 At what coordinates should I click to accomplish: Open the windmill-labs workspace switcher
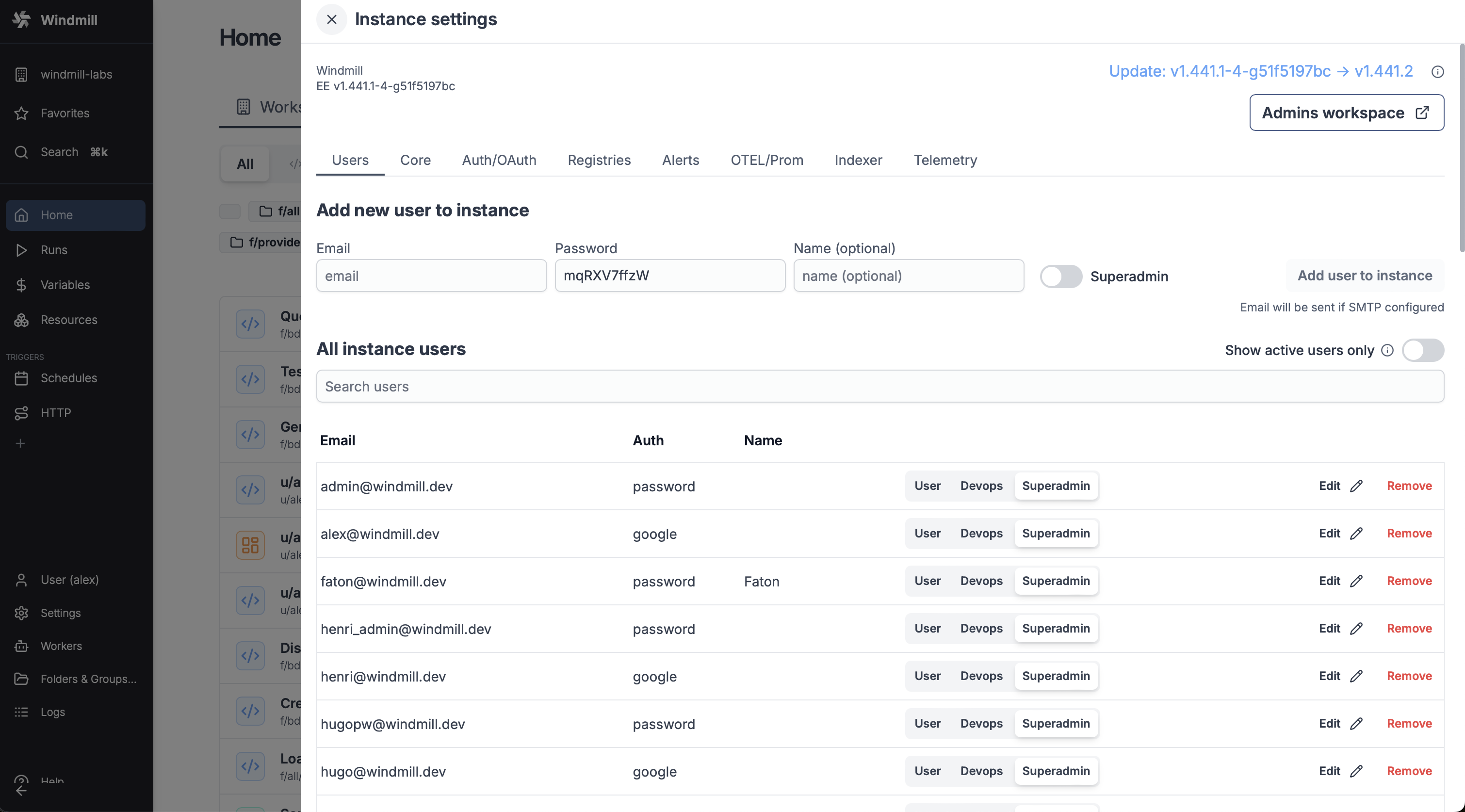tap(76, 75)
